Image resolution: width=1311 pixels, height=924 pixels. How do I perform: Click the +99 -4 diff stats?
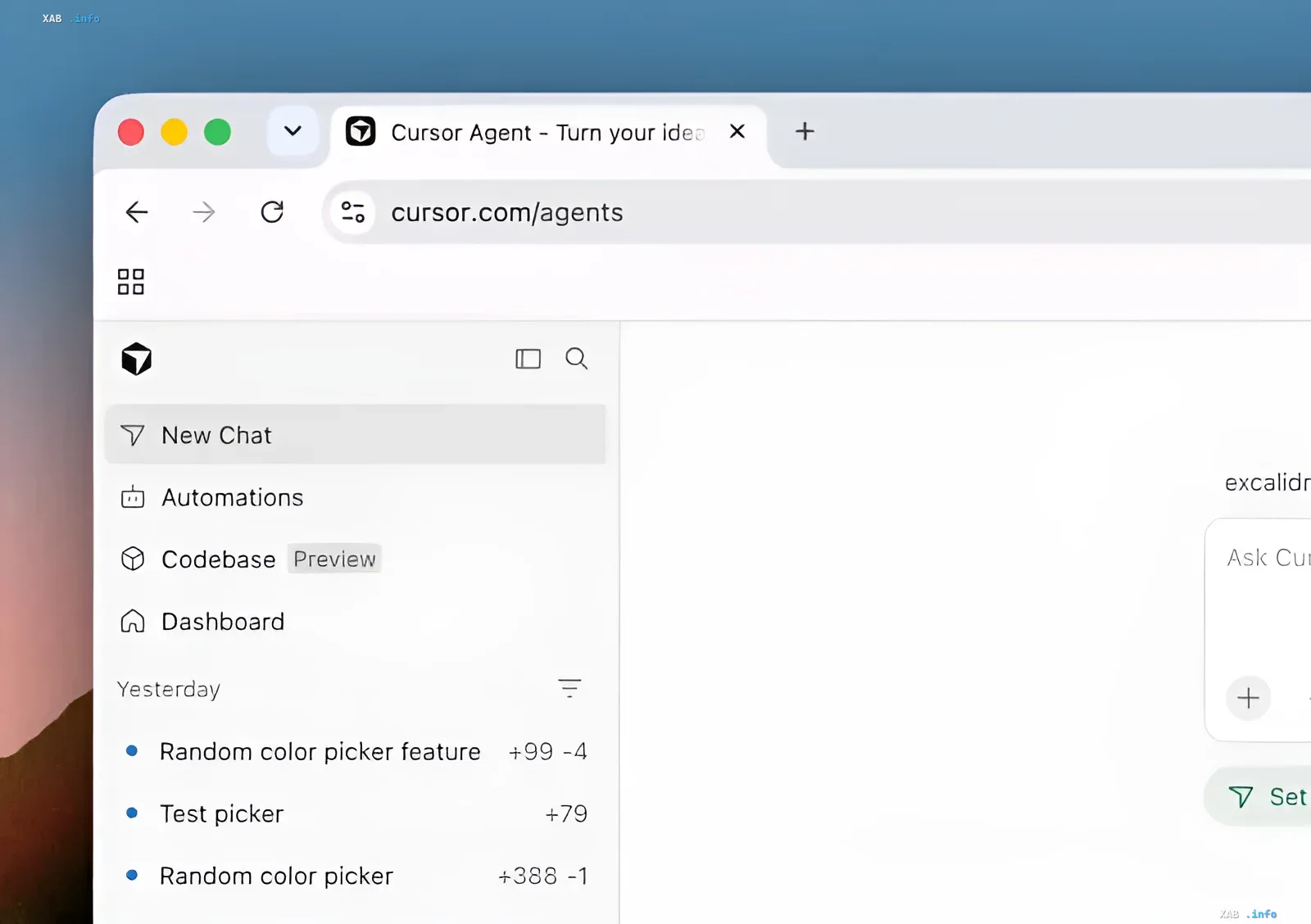[x=547, y=751]
